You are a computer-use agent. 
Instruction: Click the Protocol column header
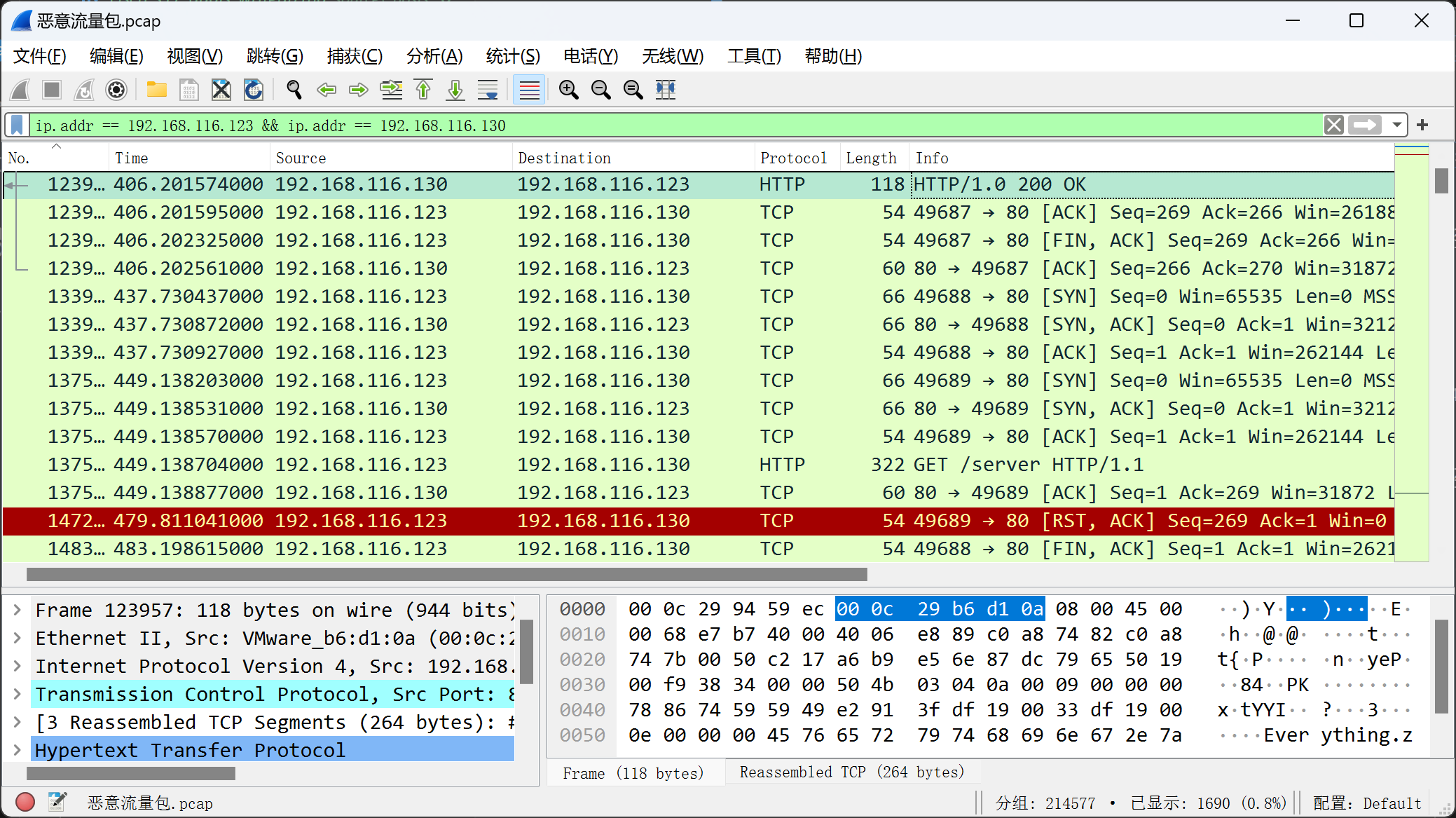click(793, 158)
